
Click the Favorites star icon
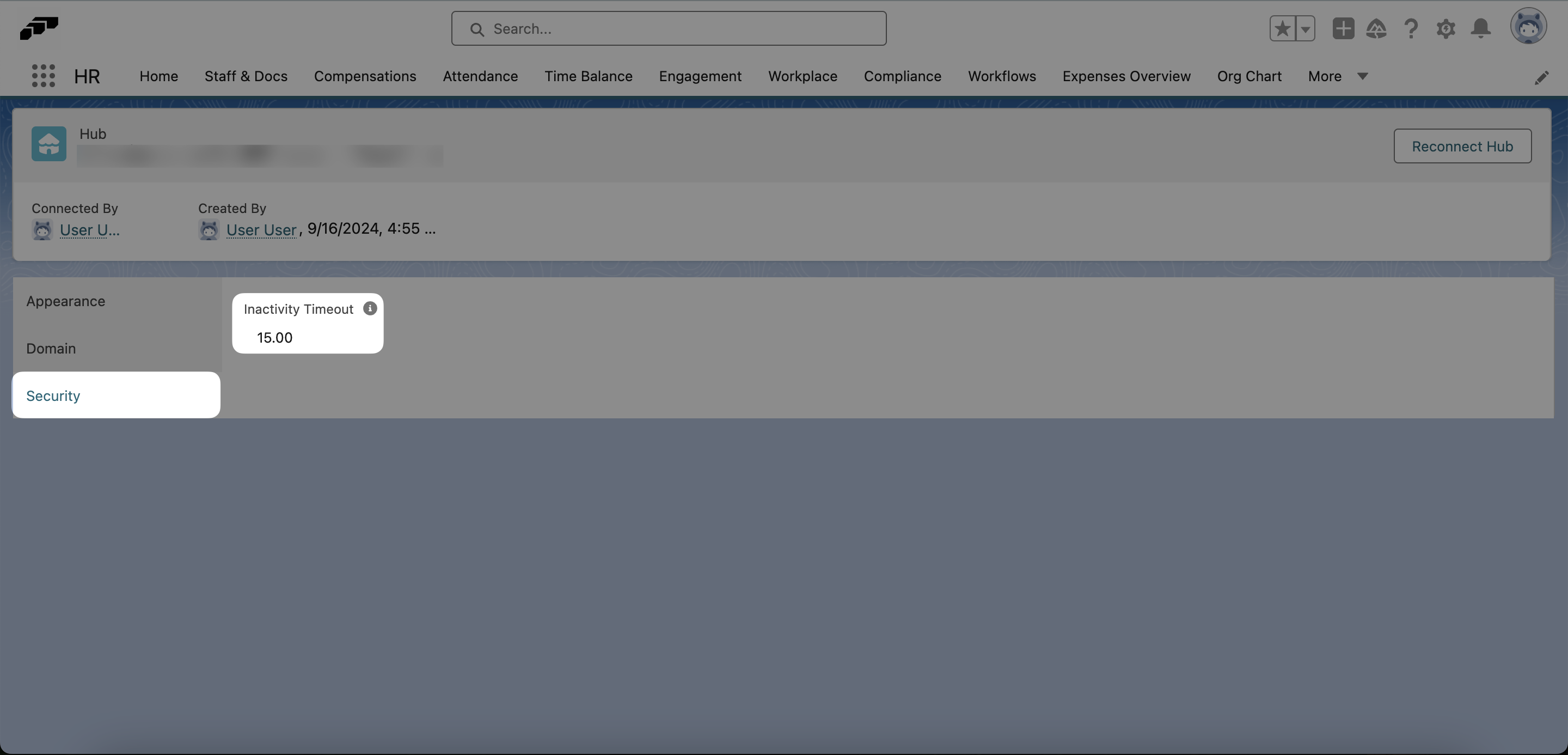(1283, 29)
